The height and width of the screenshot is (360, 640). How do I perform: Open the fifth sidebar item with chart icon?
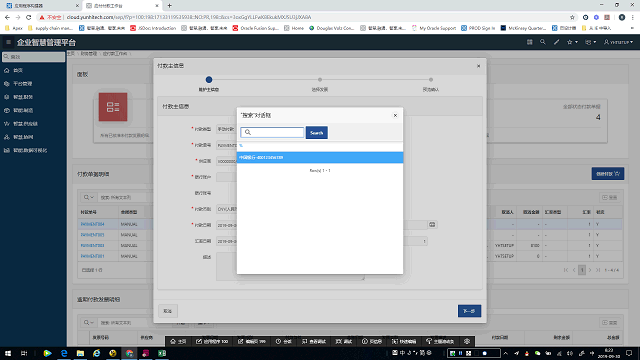(x=33, y=124)
